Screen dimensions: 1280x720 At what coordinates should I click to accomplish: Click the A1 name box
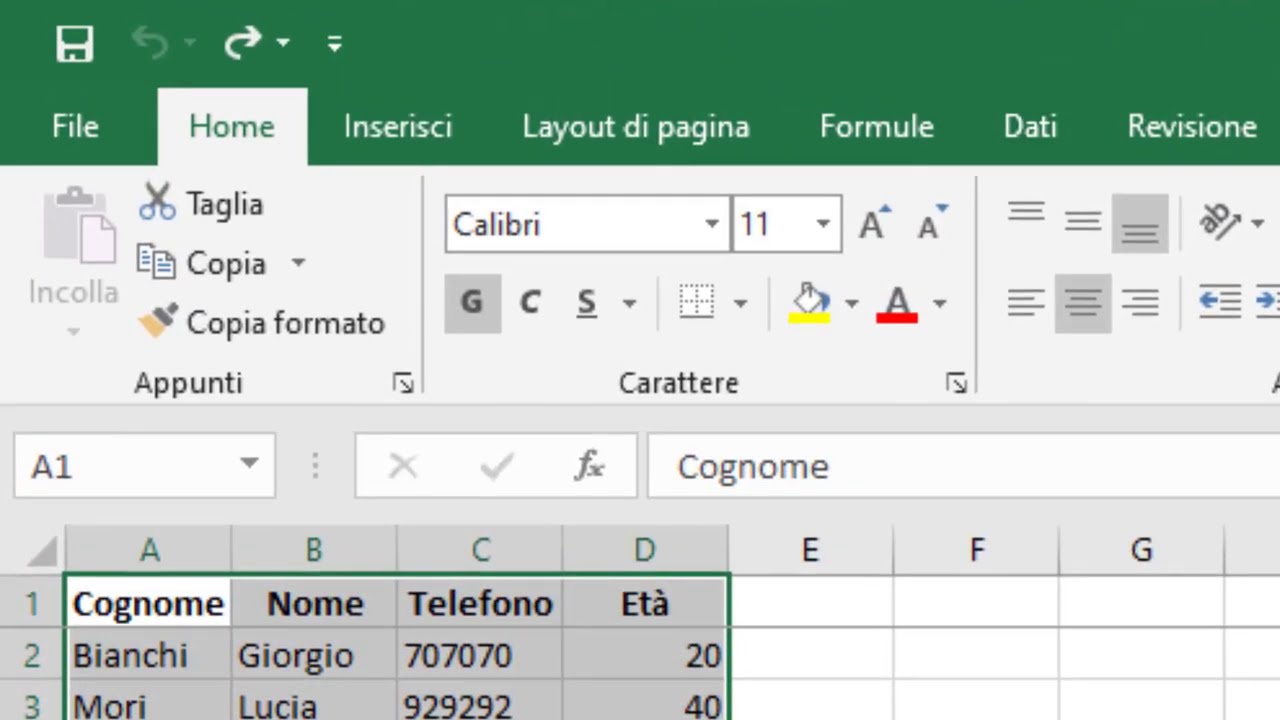[125, 465]
